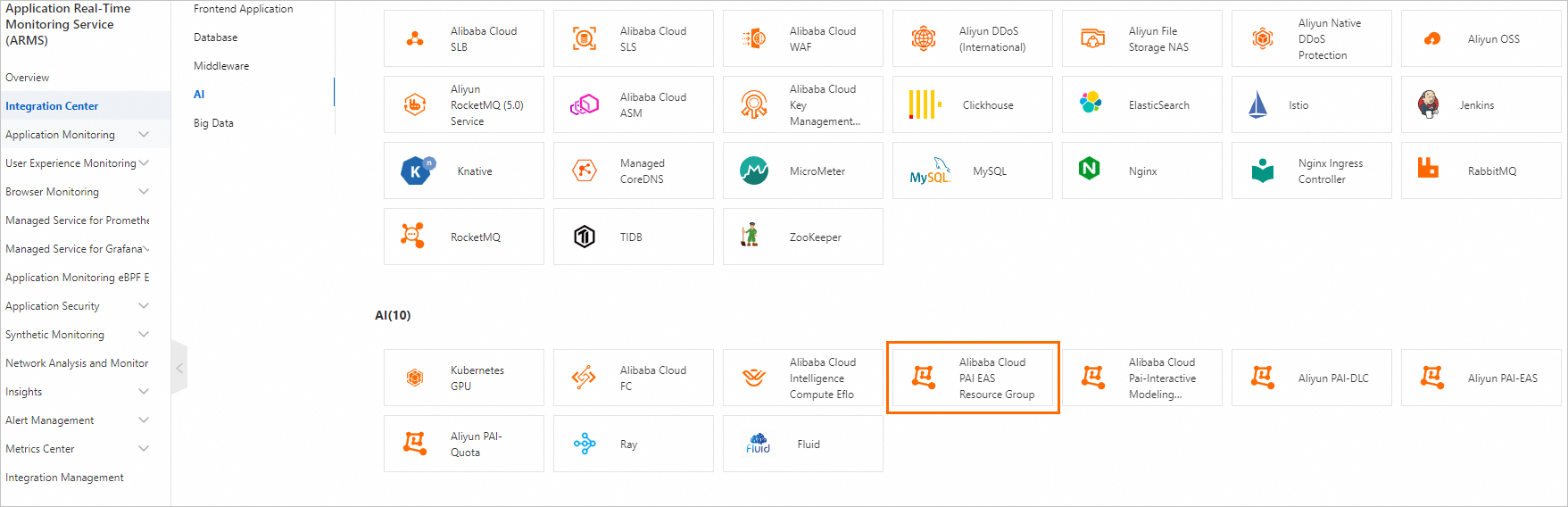Expand the Metrics Center chevron
The height and width of the screenshot is (507, 1568).
coord(144,449)
